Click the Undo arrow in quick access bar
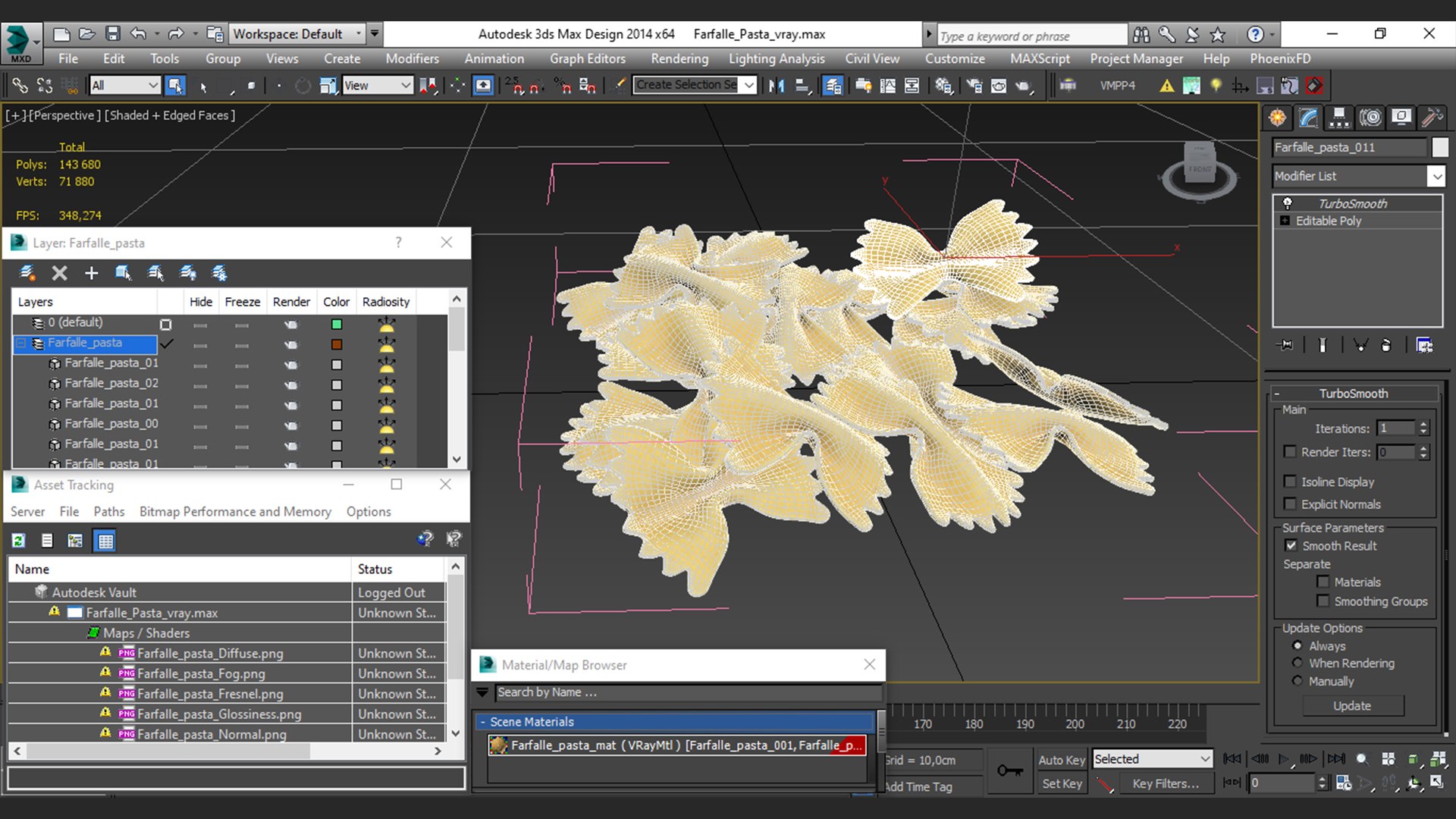1456x819 pixels. pyautogui.click(x=138, y=34)
